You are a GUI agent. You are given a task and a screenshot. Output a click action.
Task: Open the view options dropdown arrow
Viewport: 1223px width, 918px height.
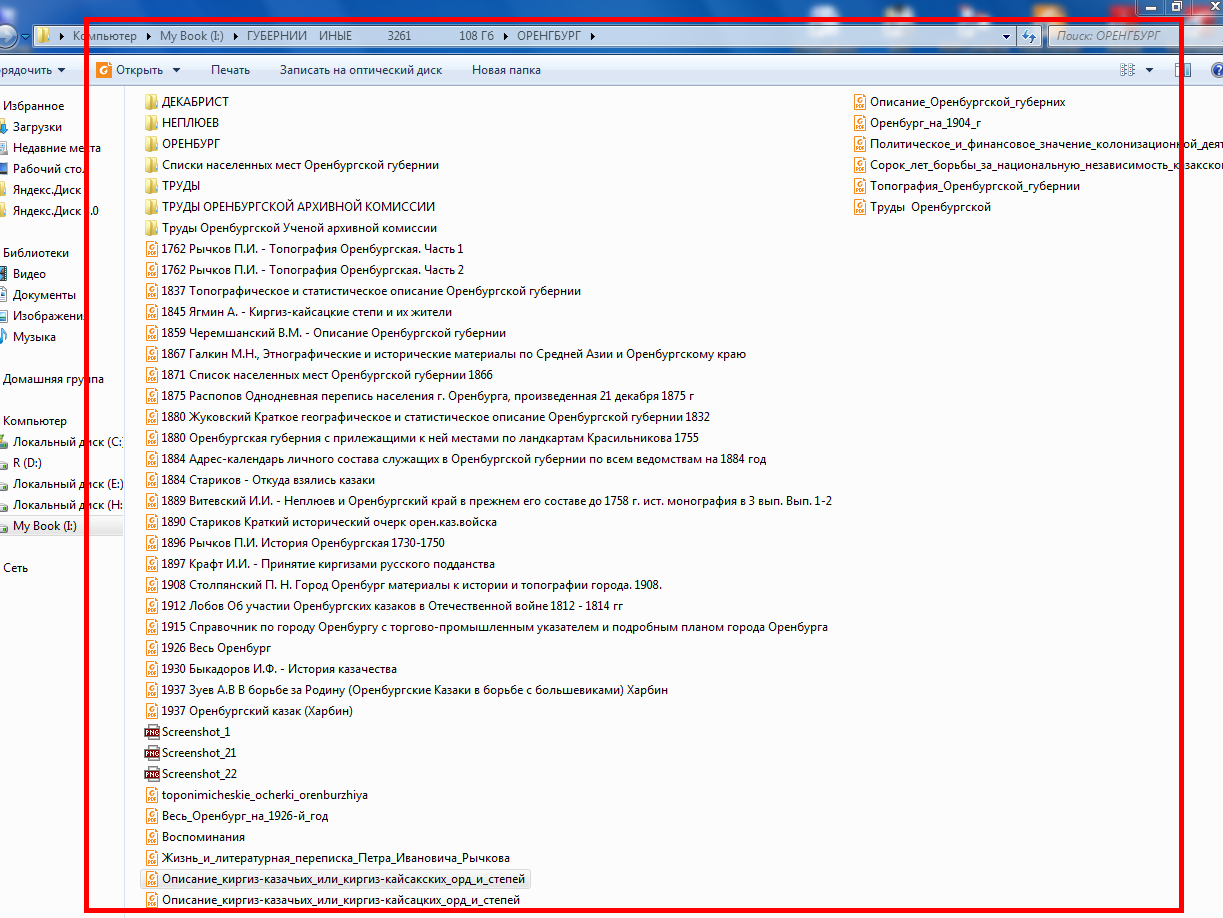click(x=1149, y=70)
